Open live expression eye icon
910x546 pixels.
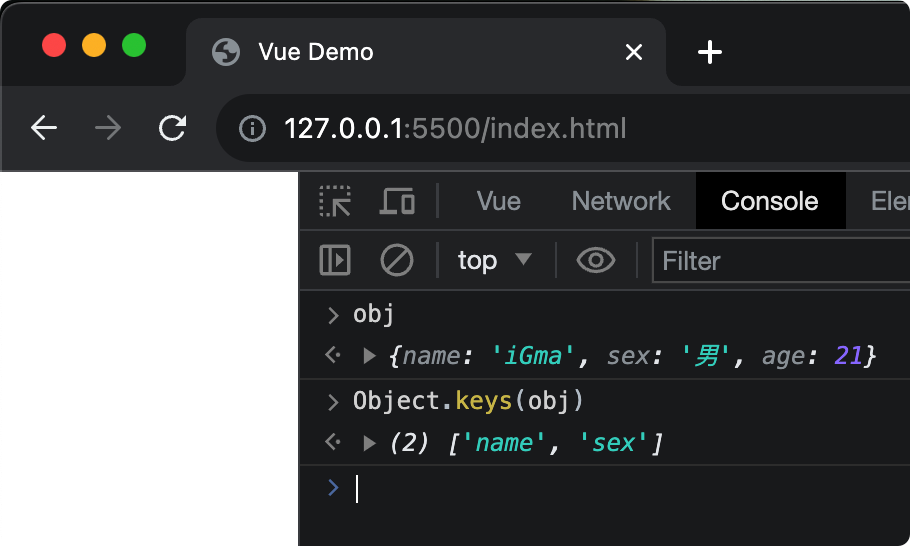[596, 261]
